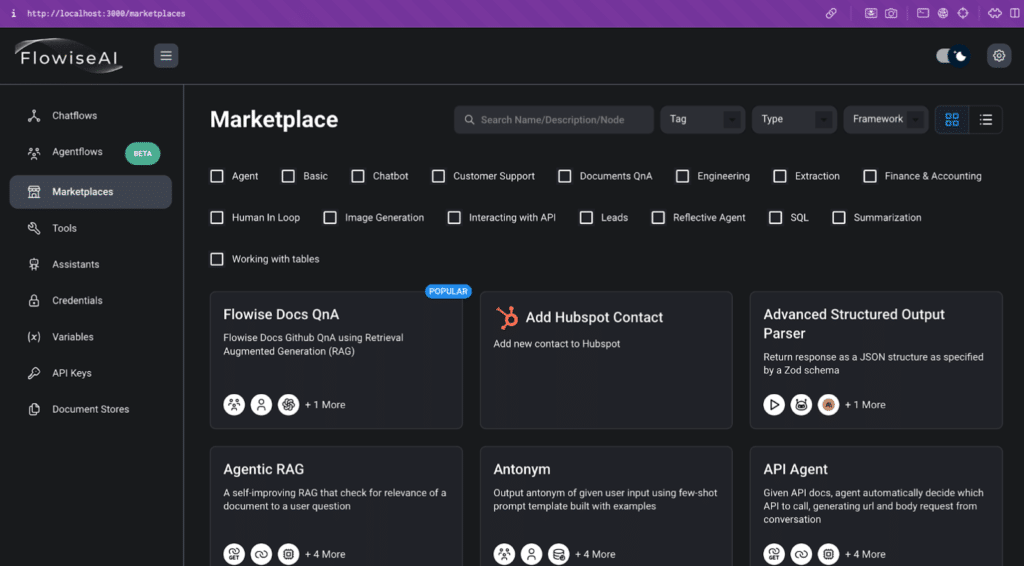Check the Engineering filter checkbox
1024x566 pixels.
click(682, 176)
